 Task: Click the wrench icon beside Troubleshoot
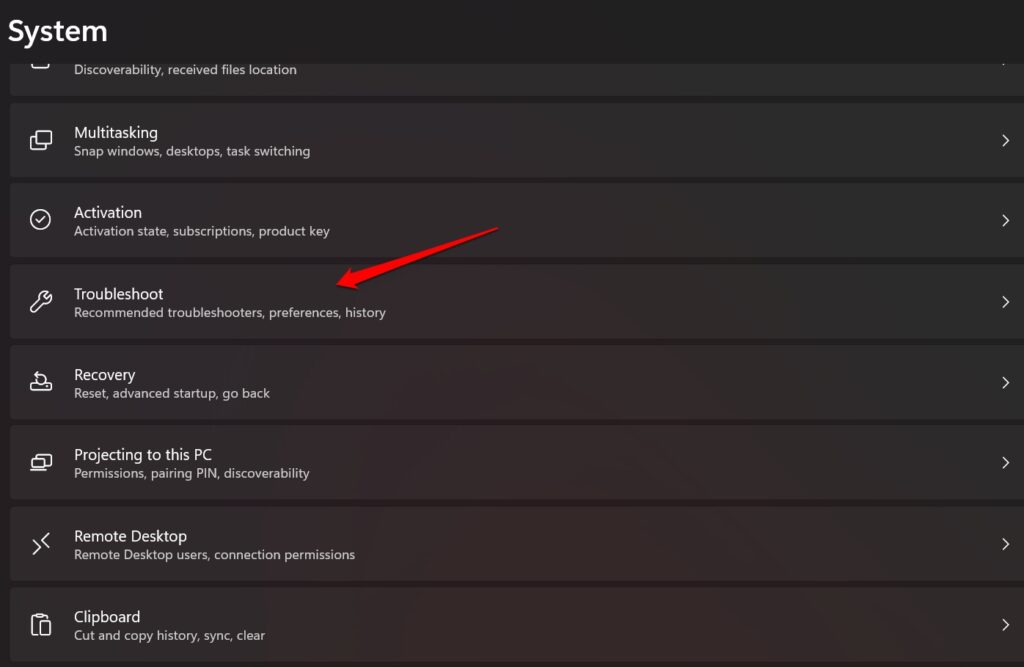point(40,302)
